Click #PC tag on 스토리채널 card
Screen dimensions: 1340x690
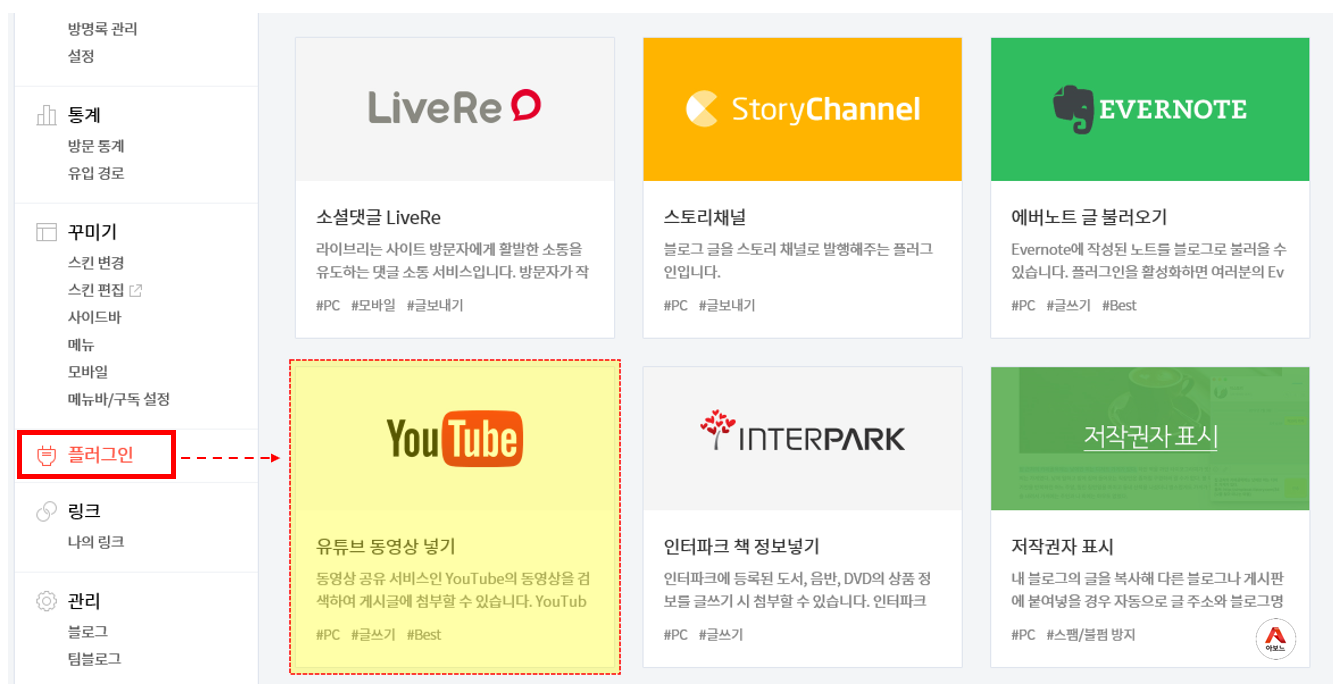676,306
